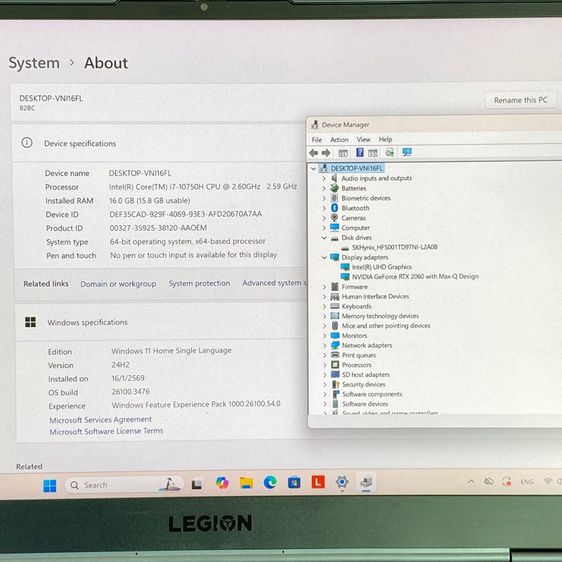Click the taskbar Search box
The image size is (562, 562).
(x=124, y=485)
